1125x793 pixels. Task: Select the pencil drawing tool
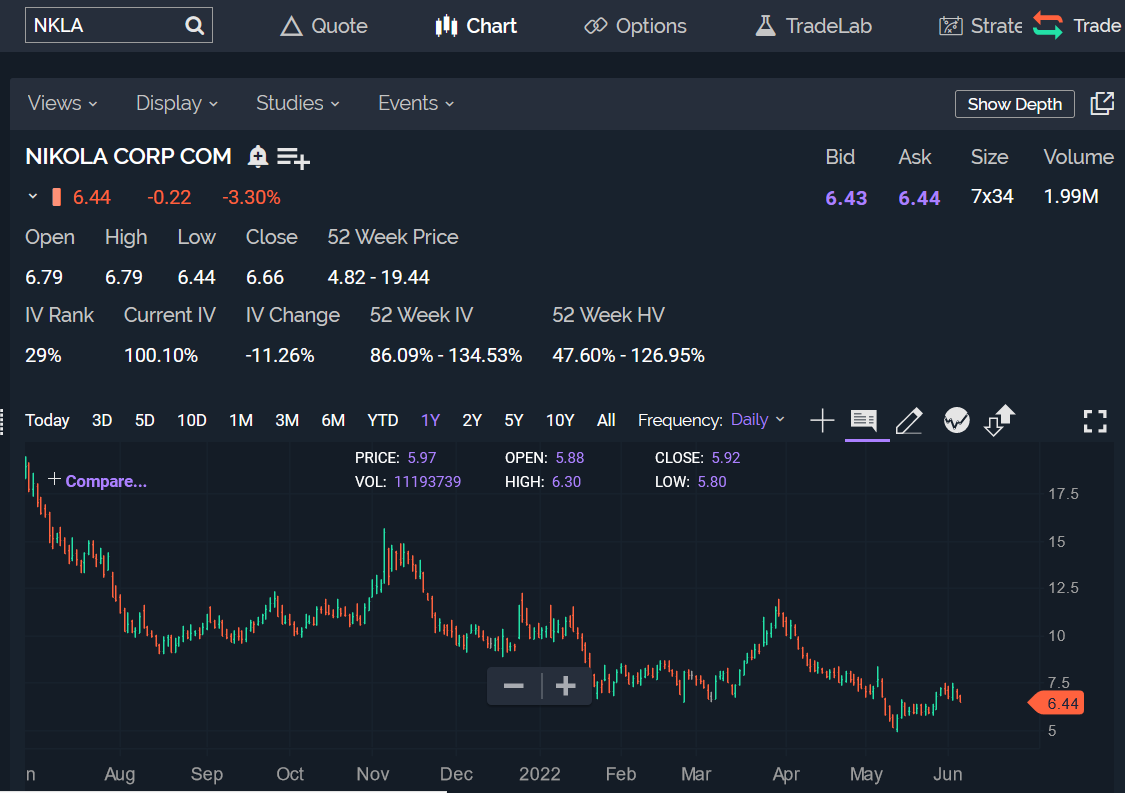pos(909,421)
